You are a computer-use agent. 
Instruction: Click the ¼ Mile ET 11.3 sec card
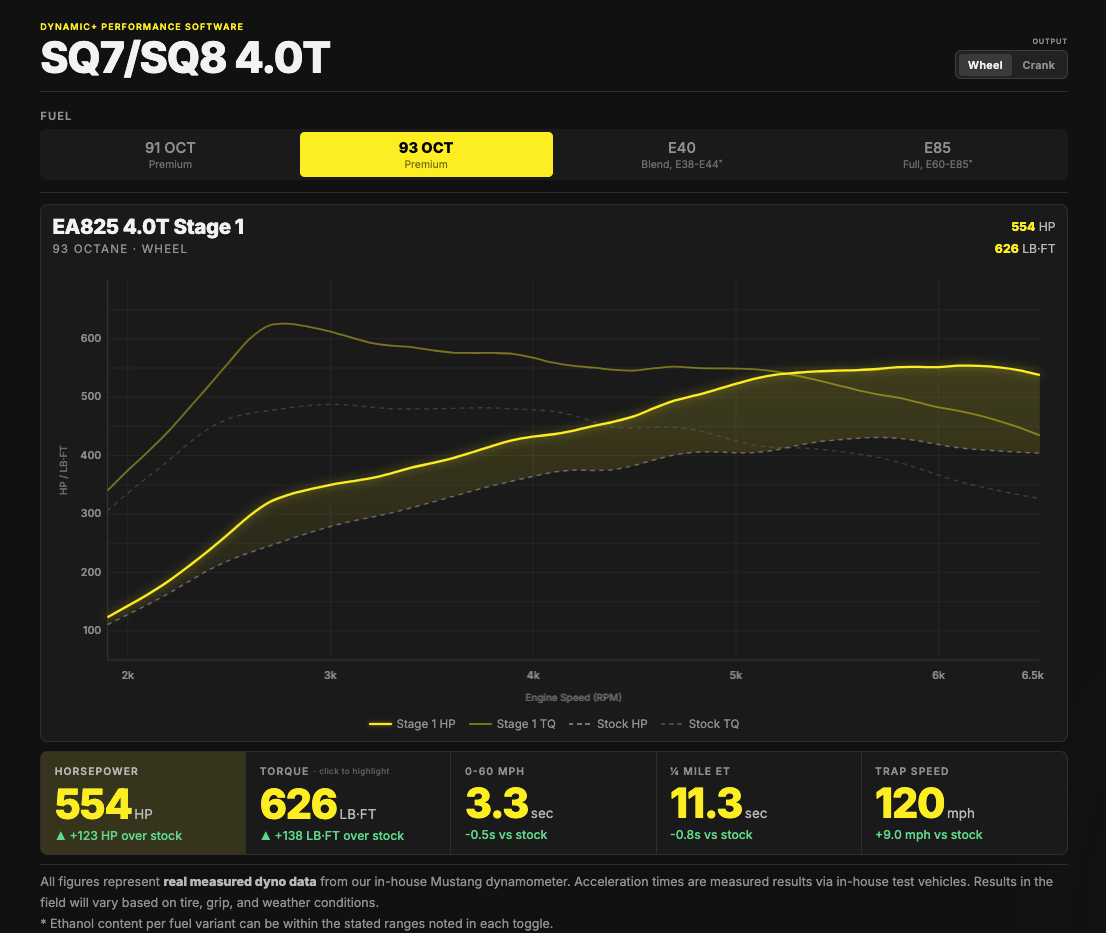tap(758, 803)
